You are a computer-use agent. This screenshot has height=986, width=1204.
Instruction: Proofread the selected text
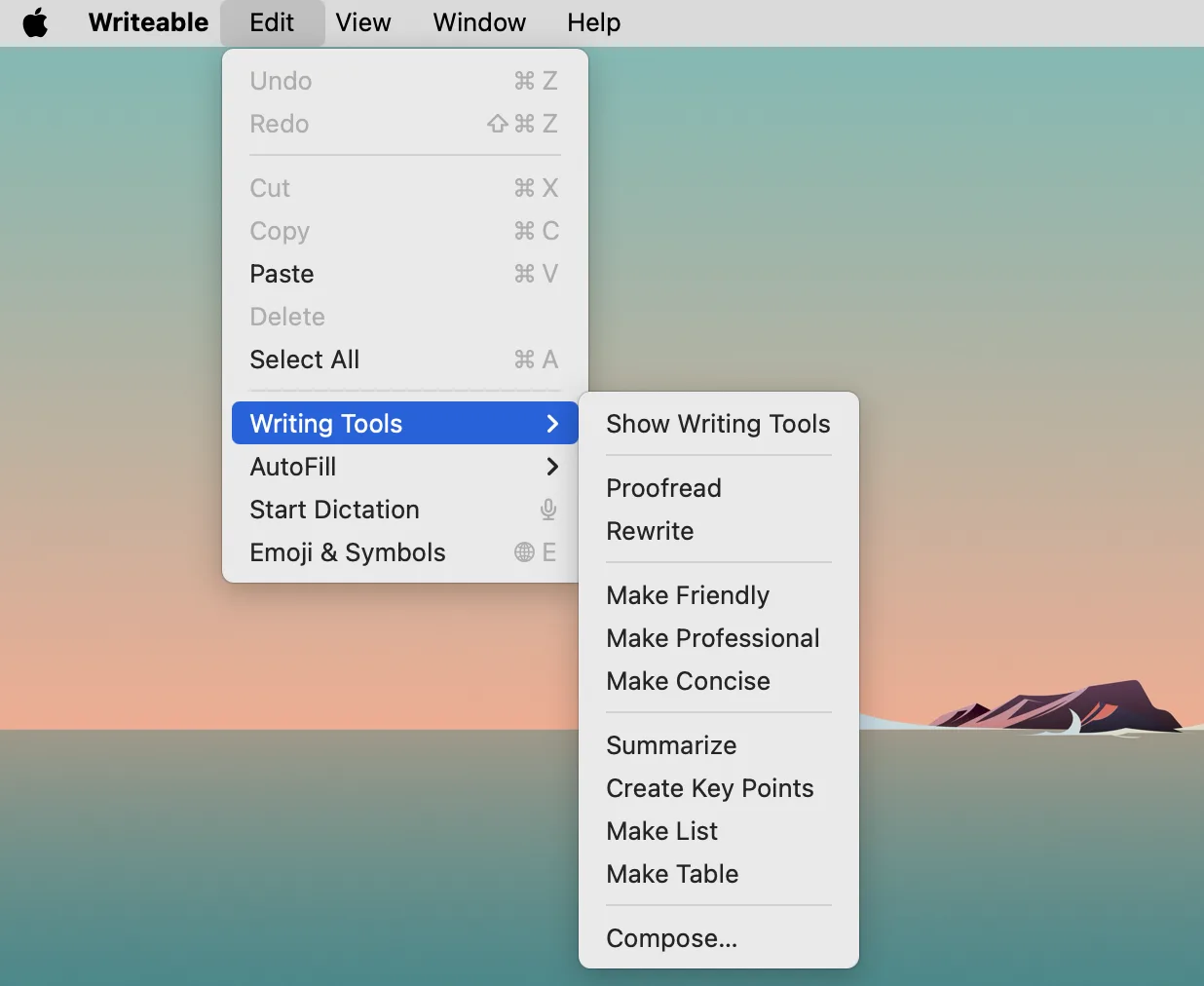pos(663,488)
